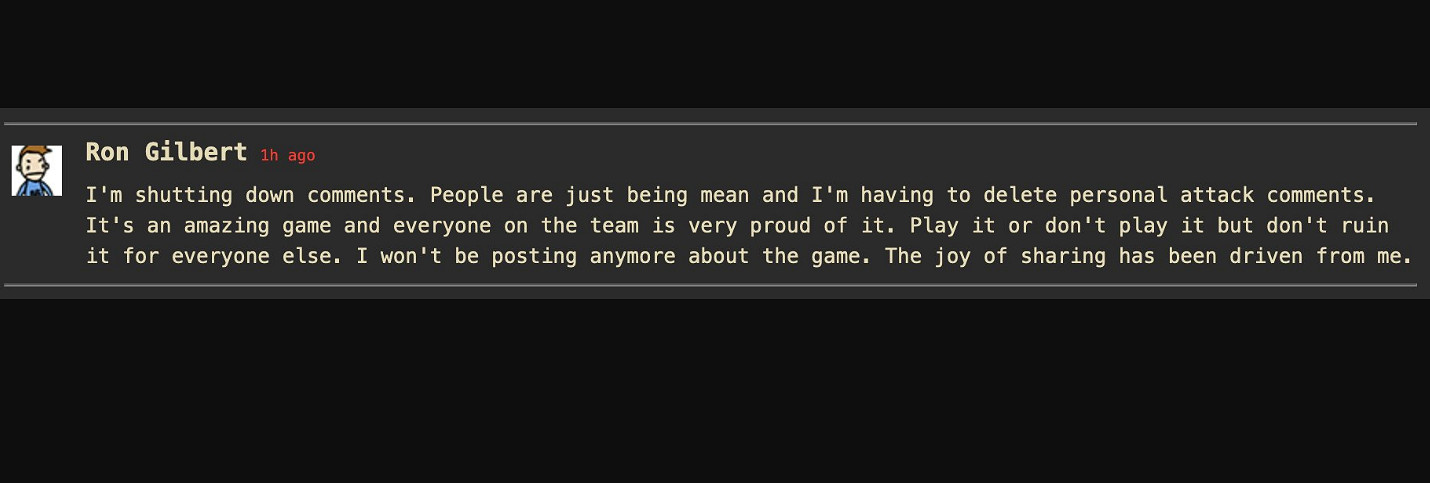Click the last line ending "driven from me."
This screenshot has width=1430, height=483.
coord(748,256)
